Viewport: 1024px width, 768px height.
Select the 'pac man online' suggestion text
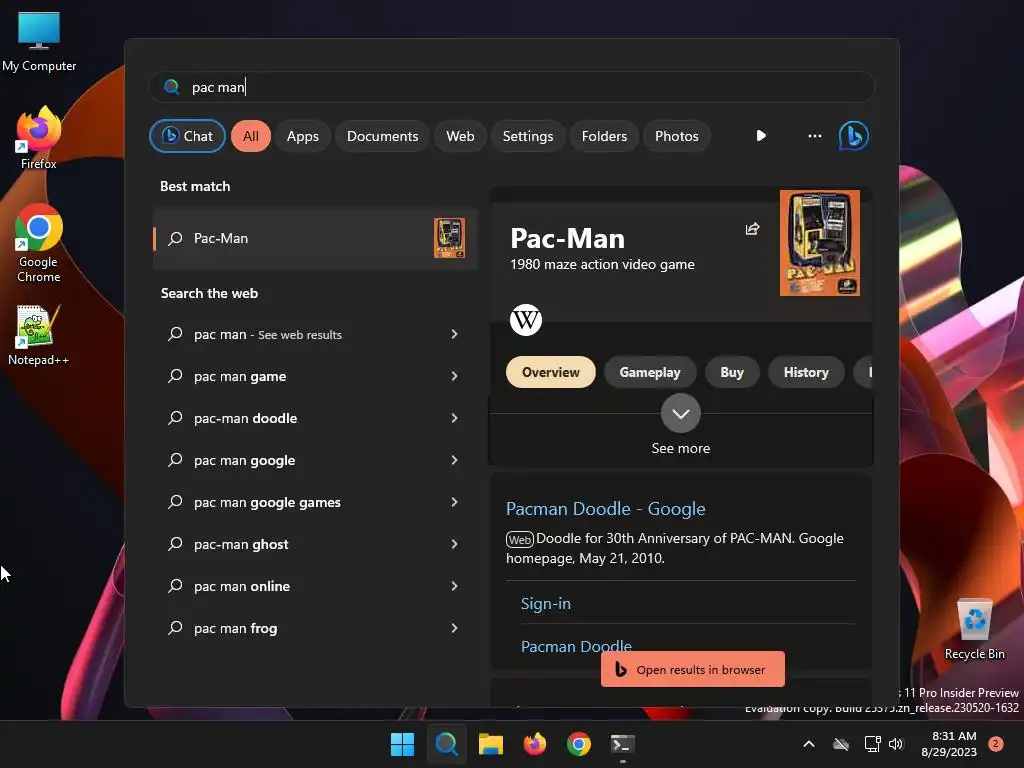[x=242, y=586]
